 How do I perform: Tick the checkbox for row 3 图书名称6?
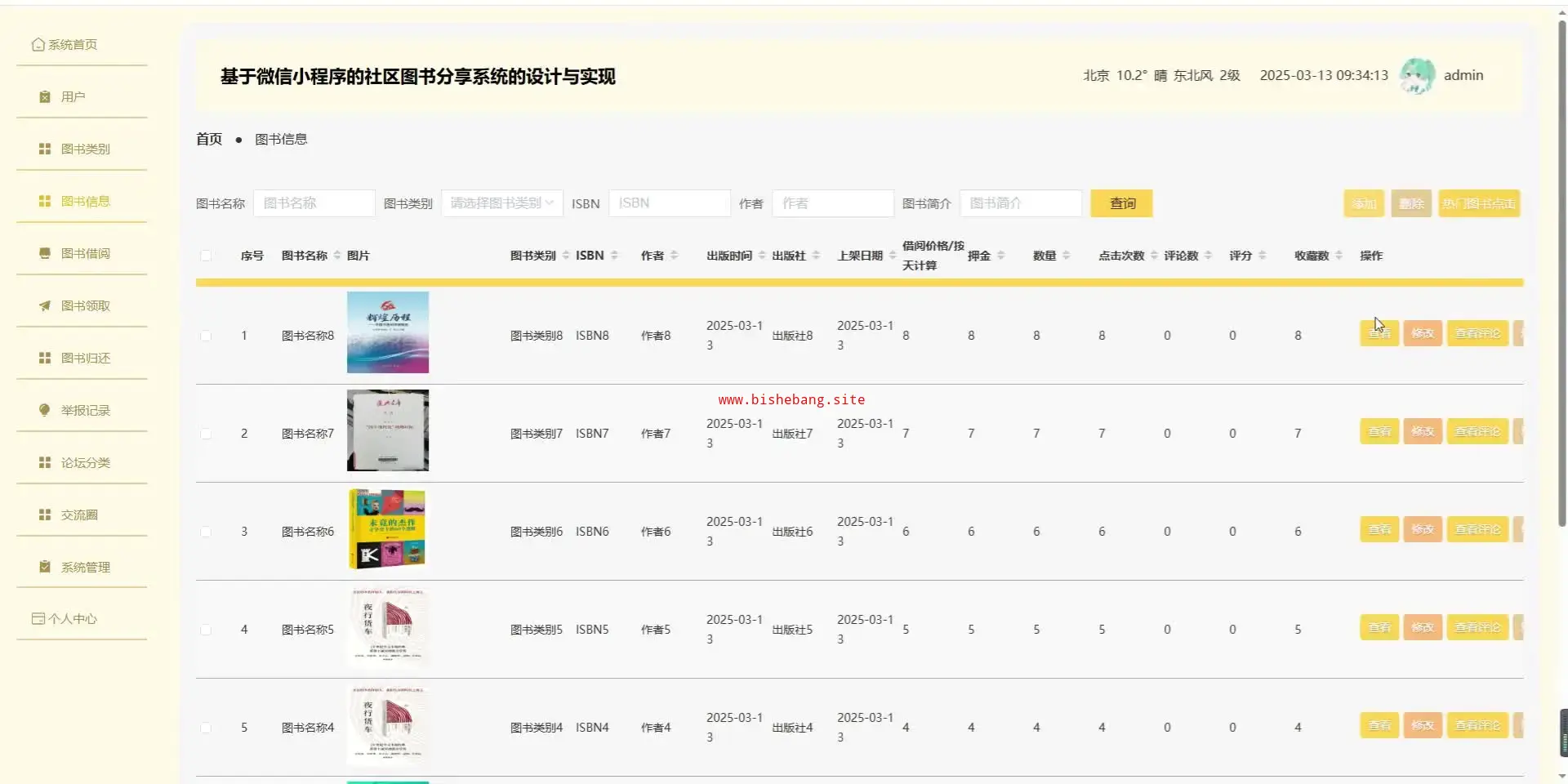pyautogui.click(x=206, y=532)
